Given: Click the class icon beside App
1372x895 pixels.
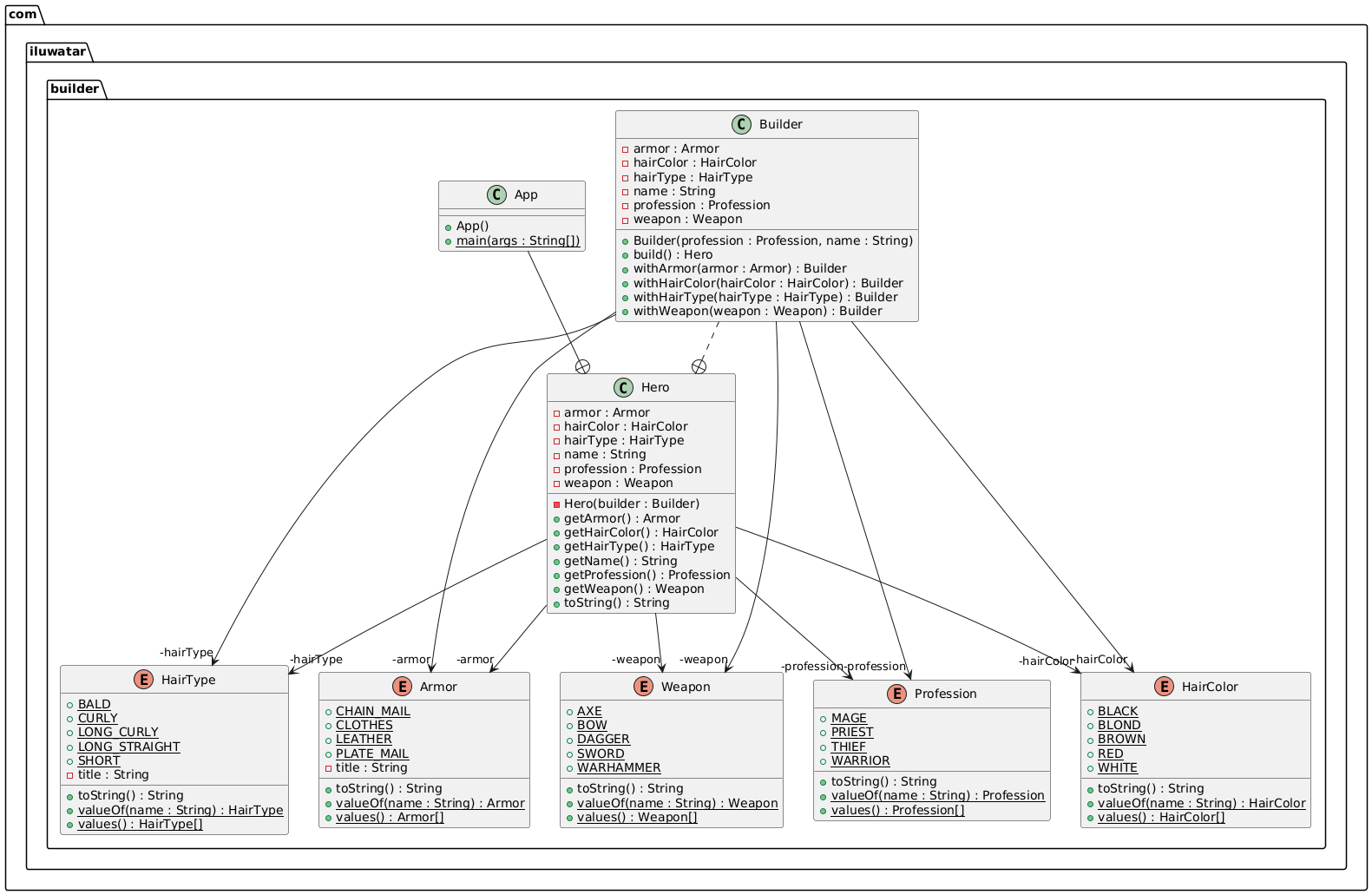Looking at the screenshot, I should click(496, 194).
